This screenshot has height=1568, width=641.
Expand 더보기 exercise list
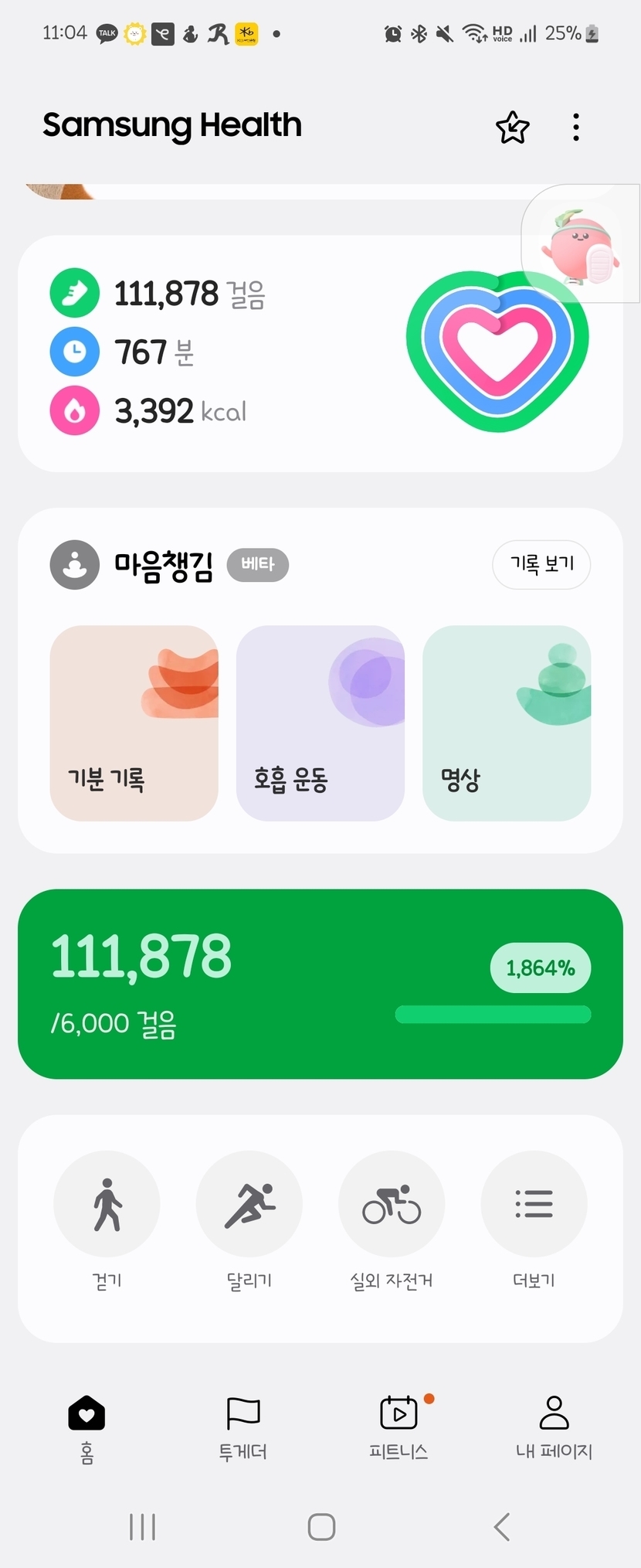534,1204
